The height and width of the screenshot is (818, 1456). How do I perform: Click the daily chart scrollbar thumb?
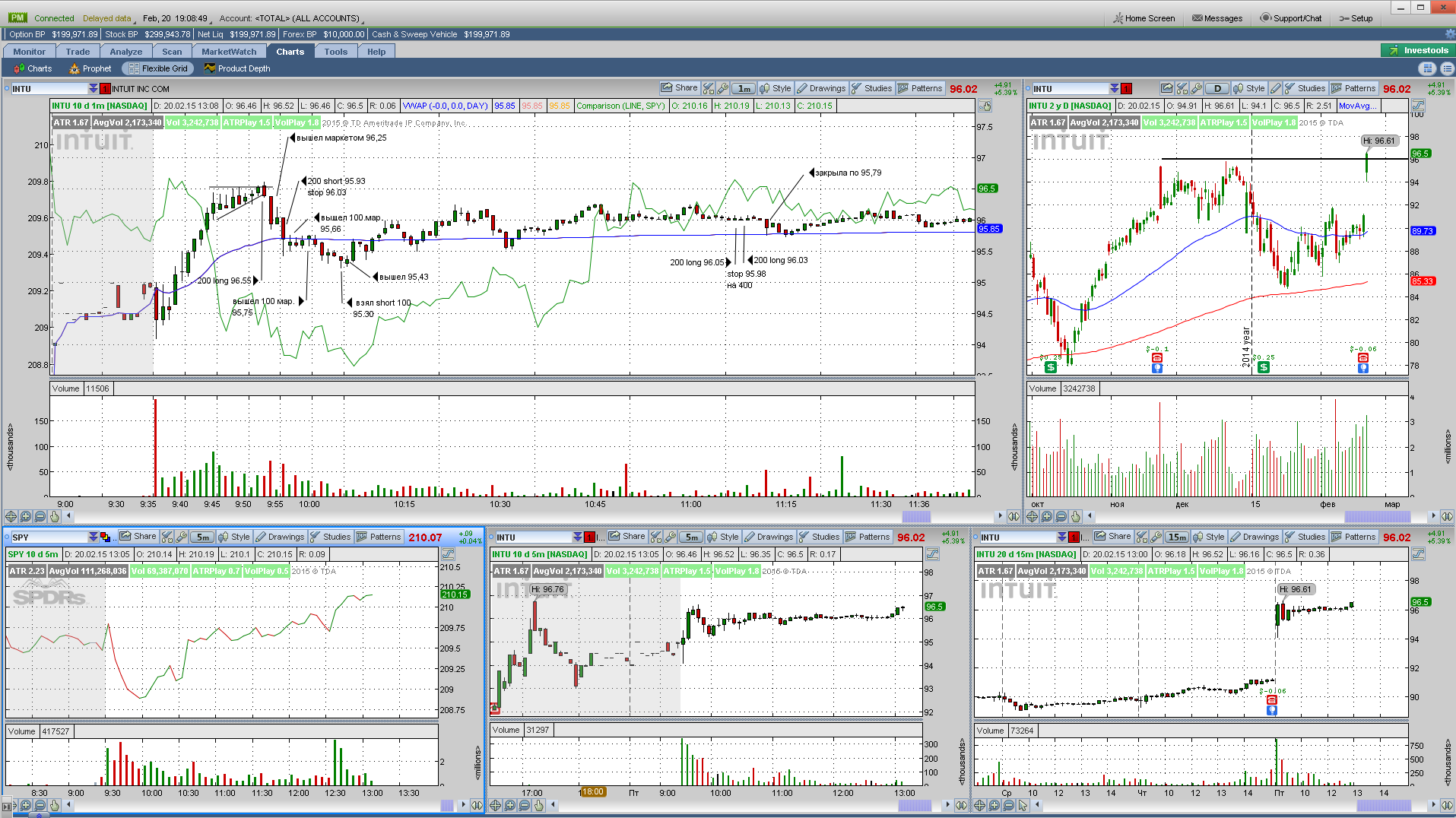click(1377, 516)
